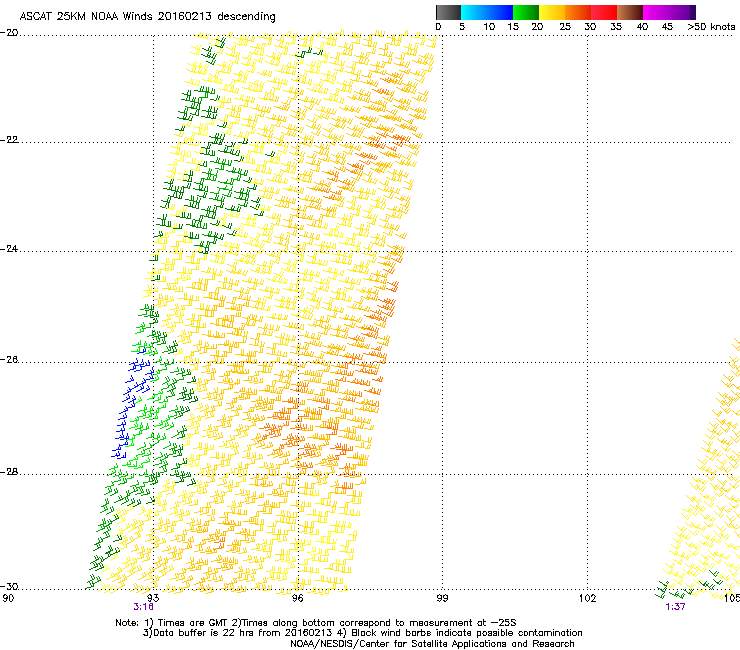Image resolution: width=740 pixels, height=650 pixels.
Task: Click the '-28' latitude axis label
Action: (x=9, y=472)
